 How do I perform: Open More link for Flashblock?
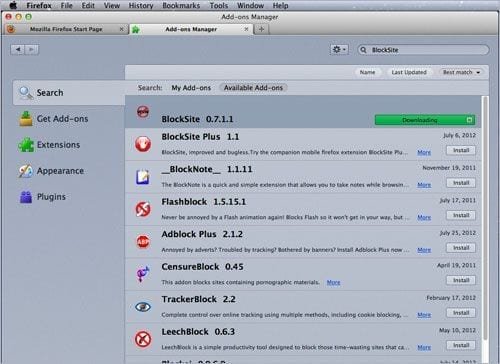(424, 217)
